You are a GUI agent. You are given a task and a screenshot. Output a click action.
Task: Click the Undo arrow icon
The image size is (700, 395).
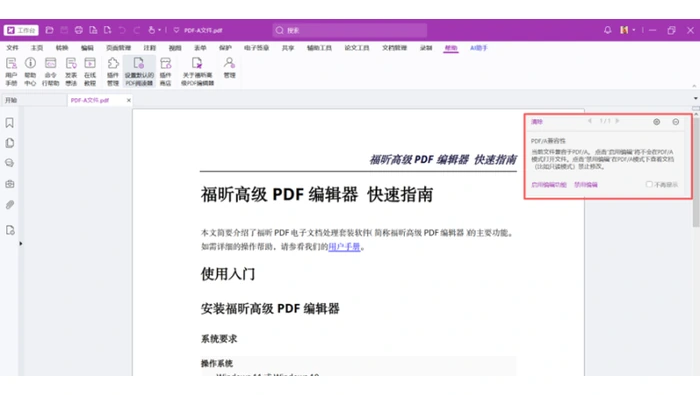click(122, 30)
